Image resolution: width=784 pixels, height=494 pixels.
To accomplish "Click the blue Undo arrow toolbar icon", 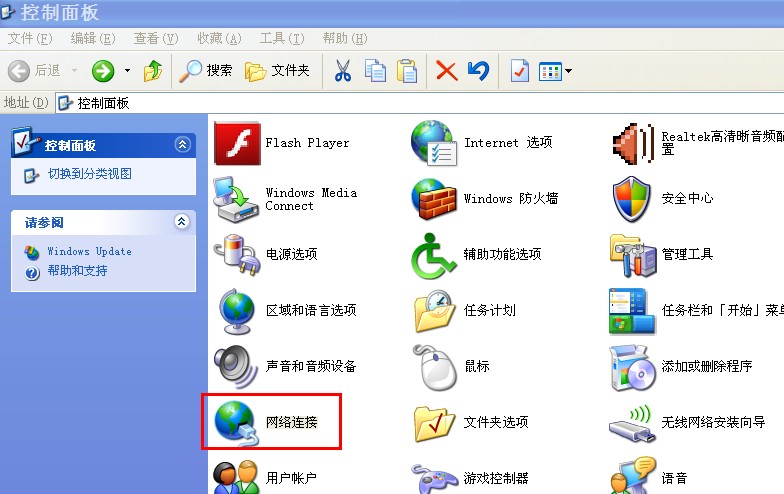I will coord(478,70).
